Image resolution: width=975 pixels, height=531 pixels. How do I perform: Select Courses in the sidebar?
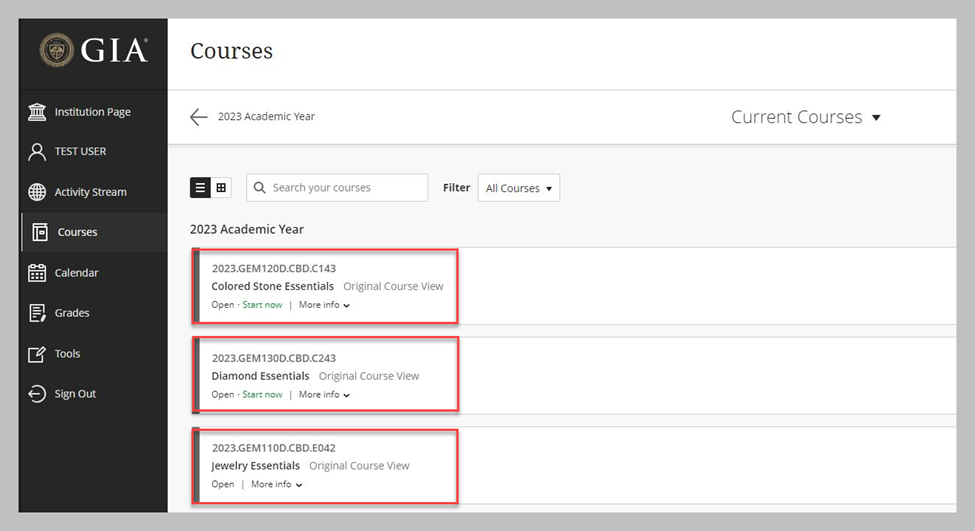click(77, 232)
